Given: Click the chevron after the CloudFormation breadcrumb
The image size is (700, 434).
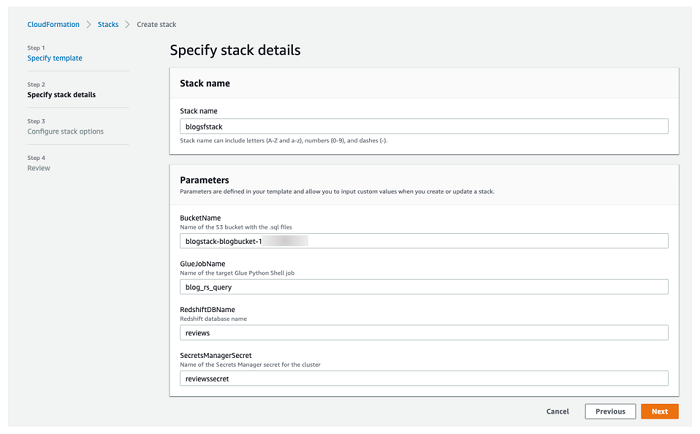Looking at the screenshot, I should click(x=88, y=23).
